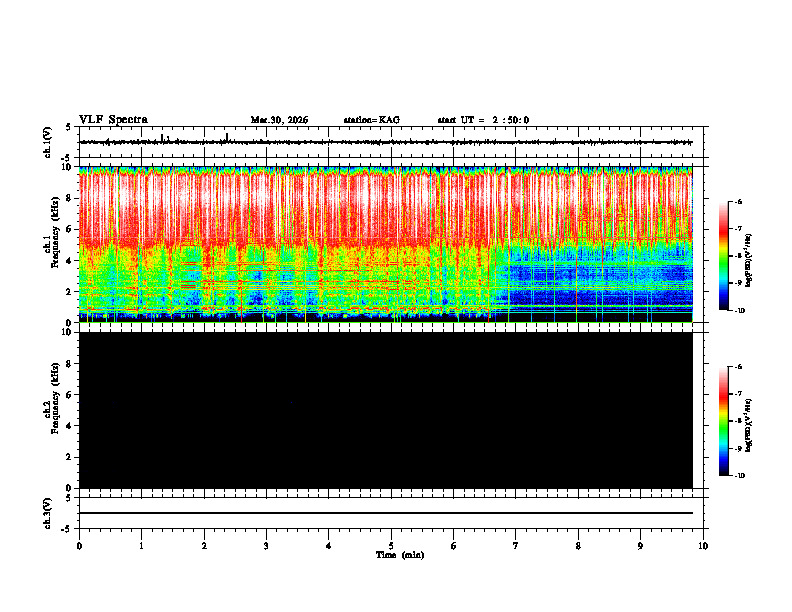Click the "-10" label on ch.1 color scale

pos(738,310)
